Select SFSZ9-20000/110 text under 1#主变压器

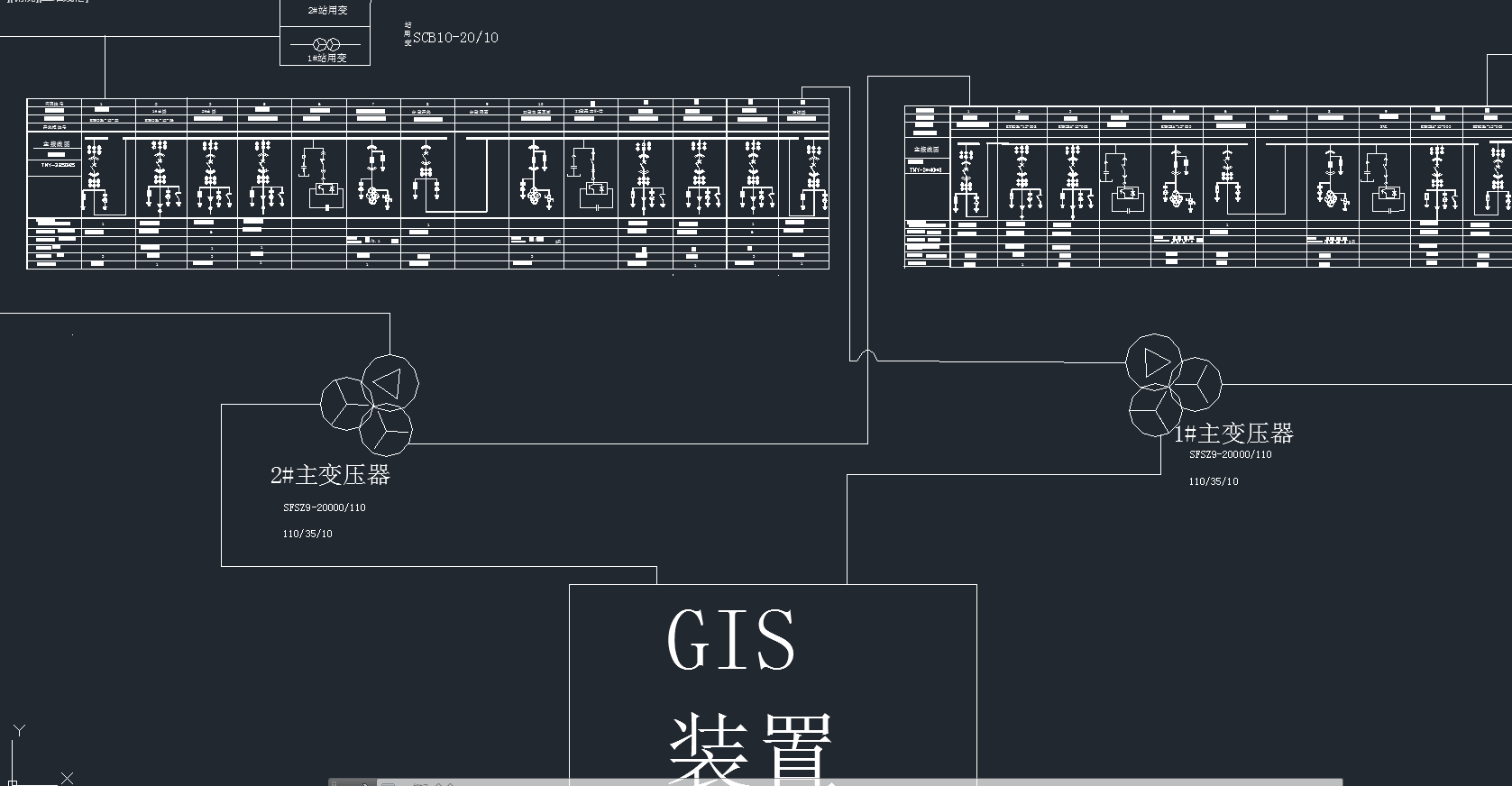pyautogui.click(x=1231, y=454)
